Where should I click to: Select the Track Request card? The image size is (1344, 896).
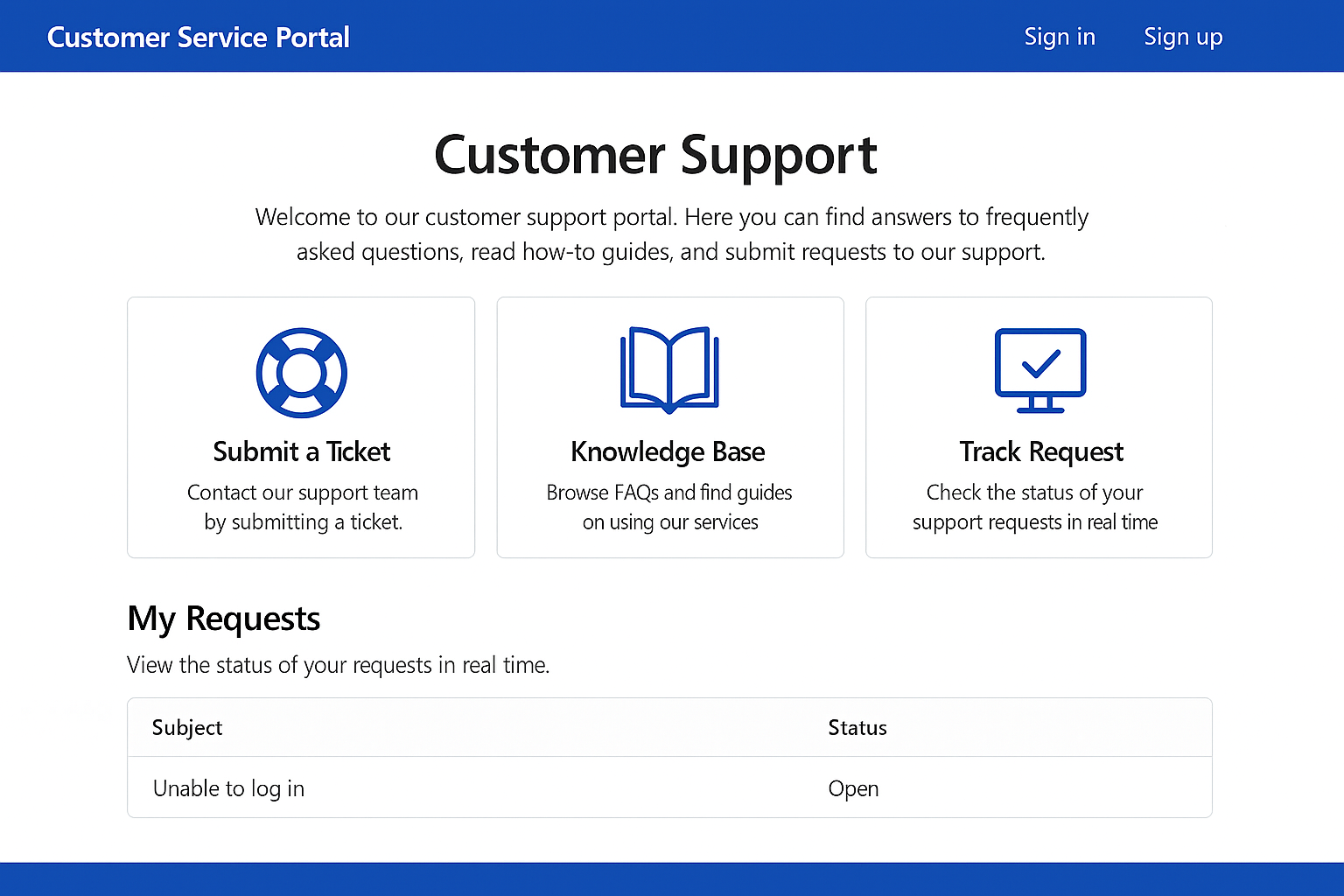(x=1039, y=427)
